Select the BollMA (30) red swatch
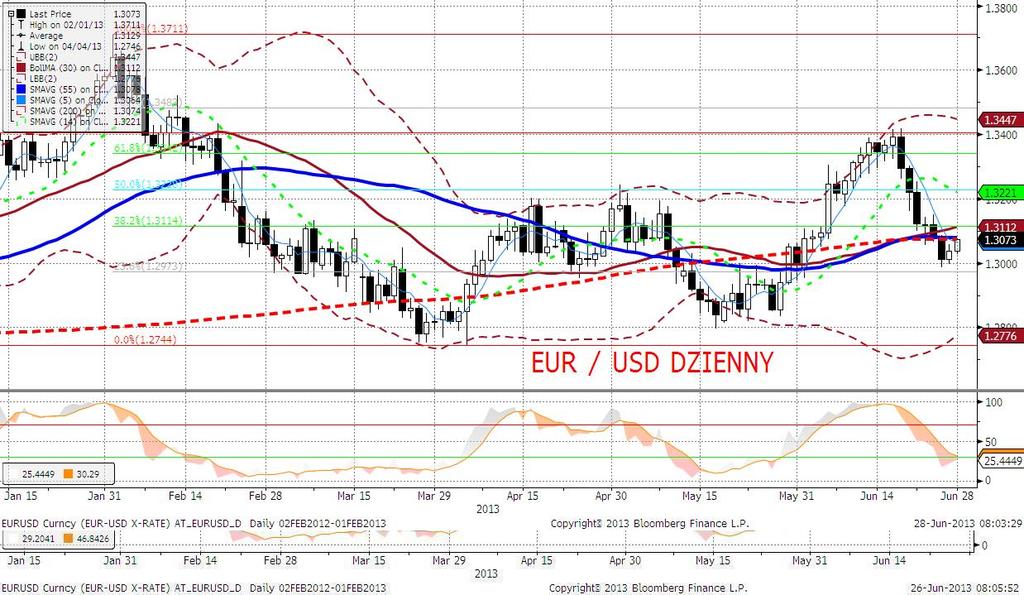This screenshot has width=1024, height=595. pos(21,68)
